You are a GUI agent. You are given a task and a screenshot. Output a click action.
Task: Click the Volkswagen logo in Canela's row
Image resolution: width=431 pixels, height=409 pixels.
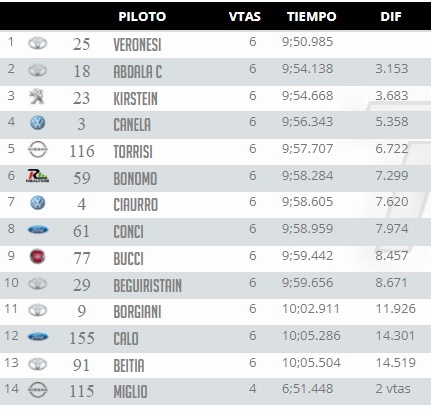[x=38, y=123]
